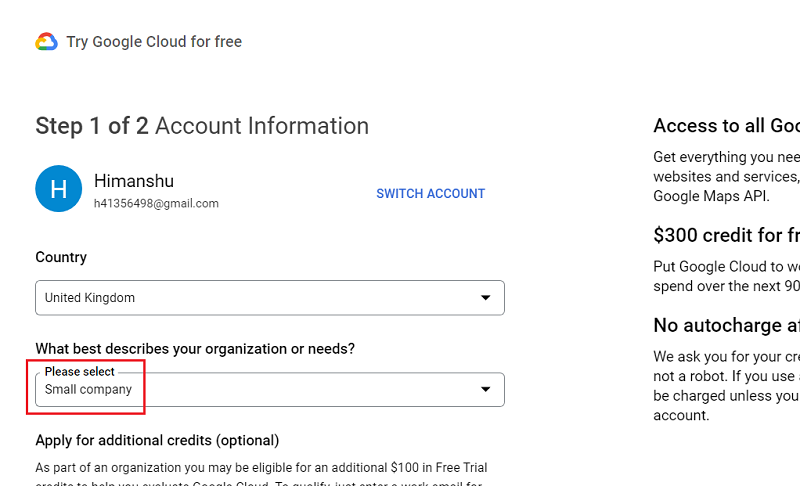Click the Himanshu profile avatar
The height and width of the screenshot is (486, 800).
(x=59, y=189)
